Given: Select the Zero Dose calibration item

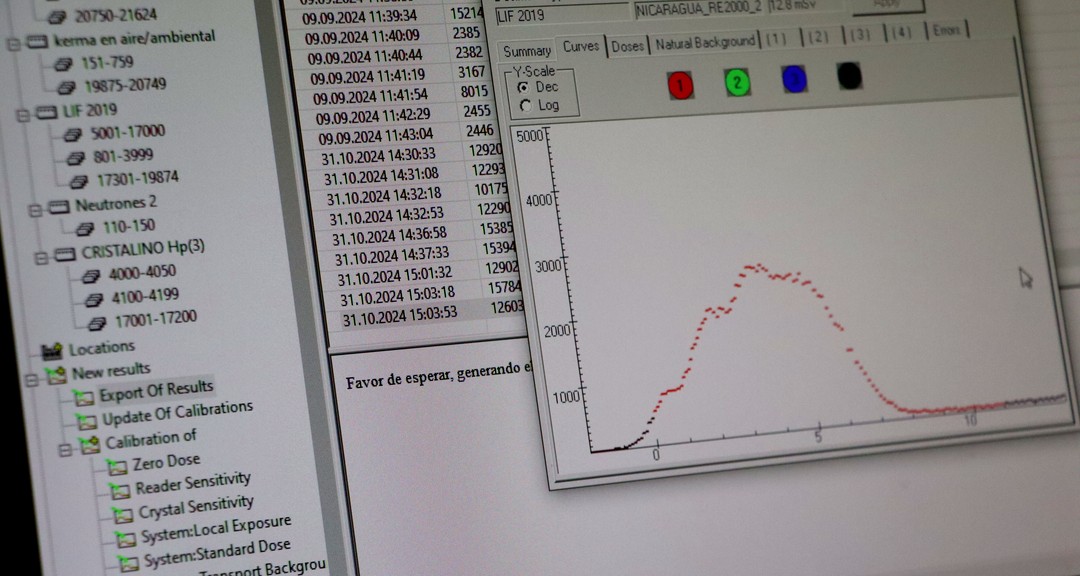Looking at the screenshot, I should (166, 461).
